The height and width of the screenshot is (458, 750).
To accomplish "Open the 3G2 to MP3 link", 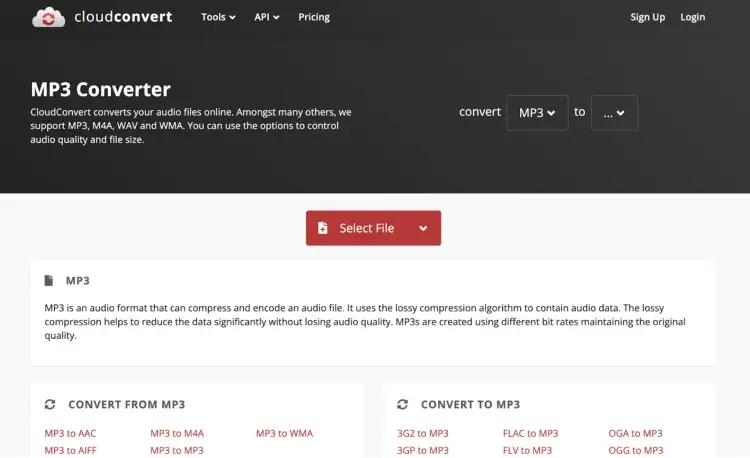I will point(423,433).
